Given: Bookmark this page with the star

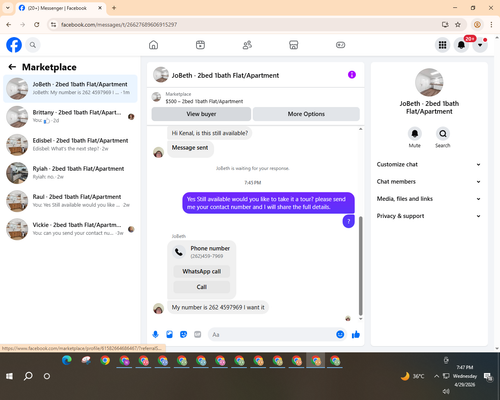Looking at the screenshot, I should tap(458, 24).
